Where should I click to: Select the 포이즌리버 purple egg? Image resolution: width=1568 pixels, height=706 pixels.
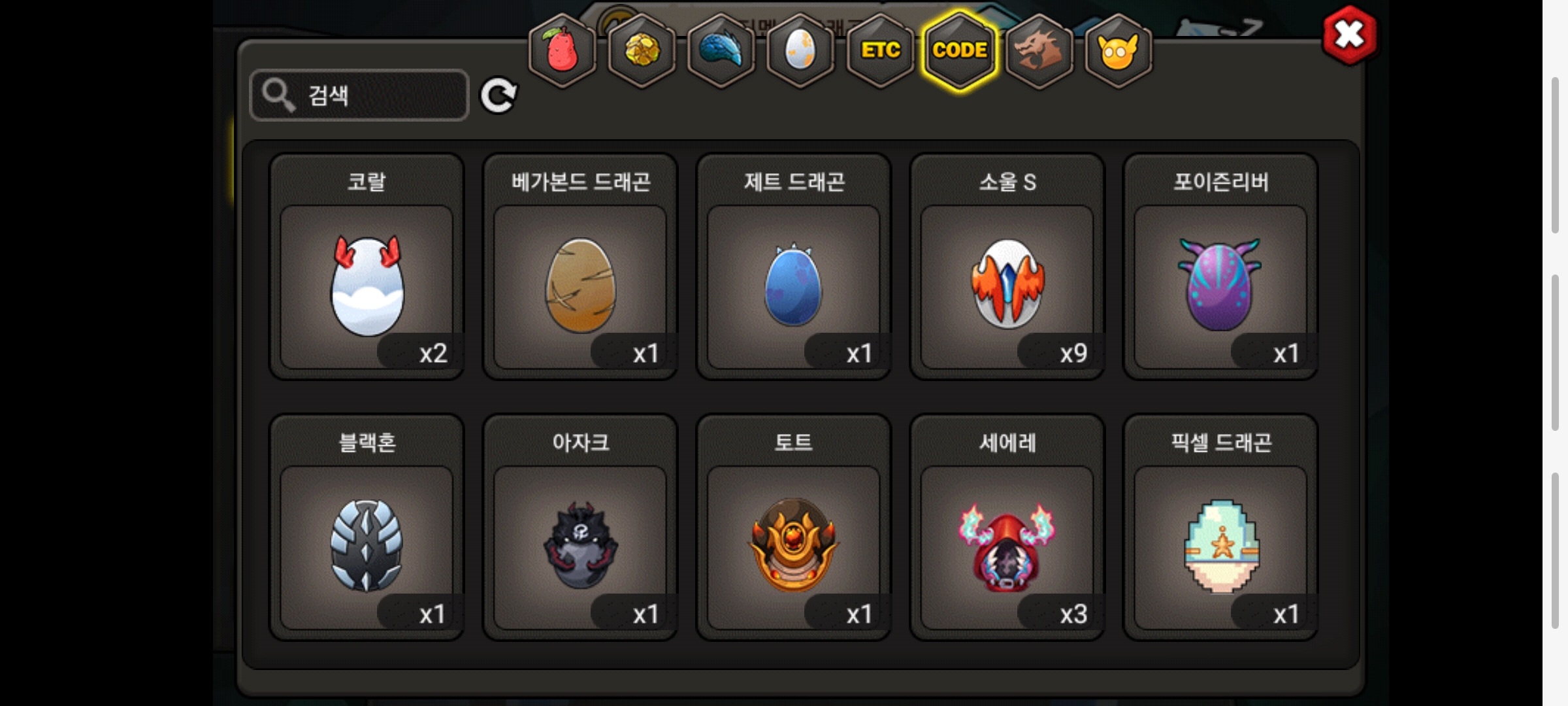click(x=1220, y=267)
